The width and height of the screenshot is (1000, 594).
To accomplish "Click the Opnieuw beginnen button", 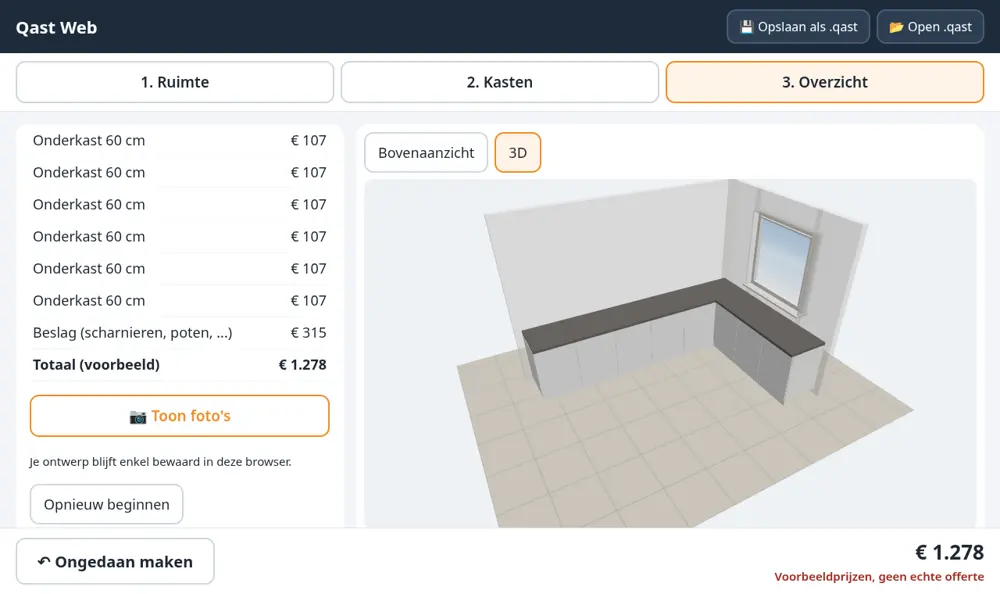I will pyautogui.click(x=107, y=504).
